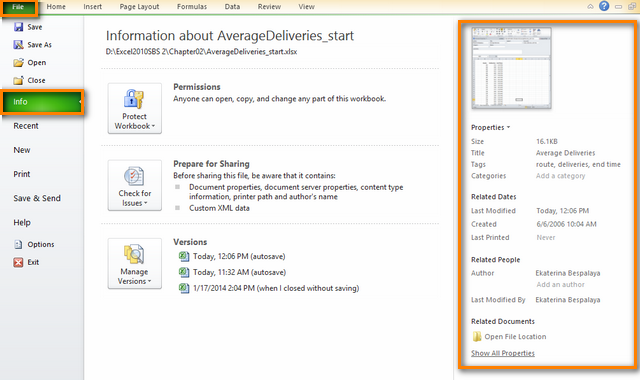Click the workbook preview thumbnail
Screen dimensions: 640x380
[x=511, y=68]
